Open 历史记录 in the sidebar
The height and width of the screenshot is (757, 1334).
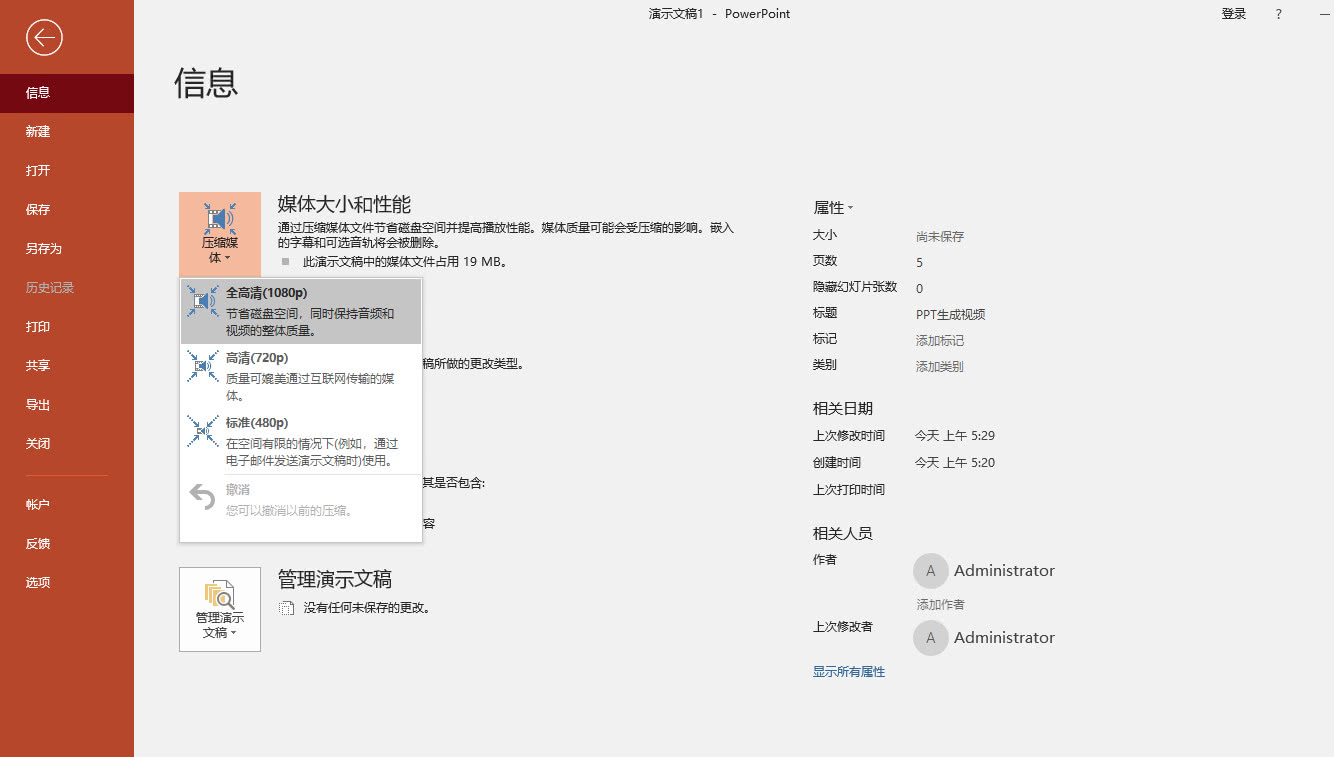pyautogui.click(x=67, y=288)
